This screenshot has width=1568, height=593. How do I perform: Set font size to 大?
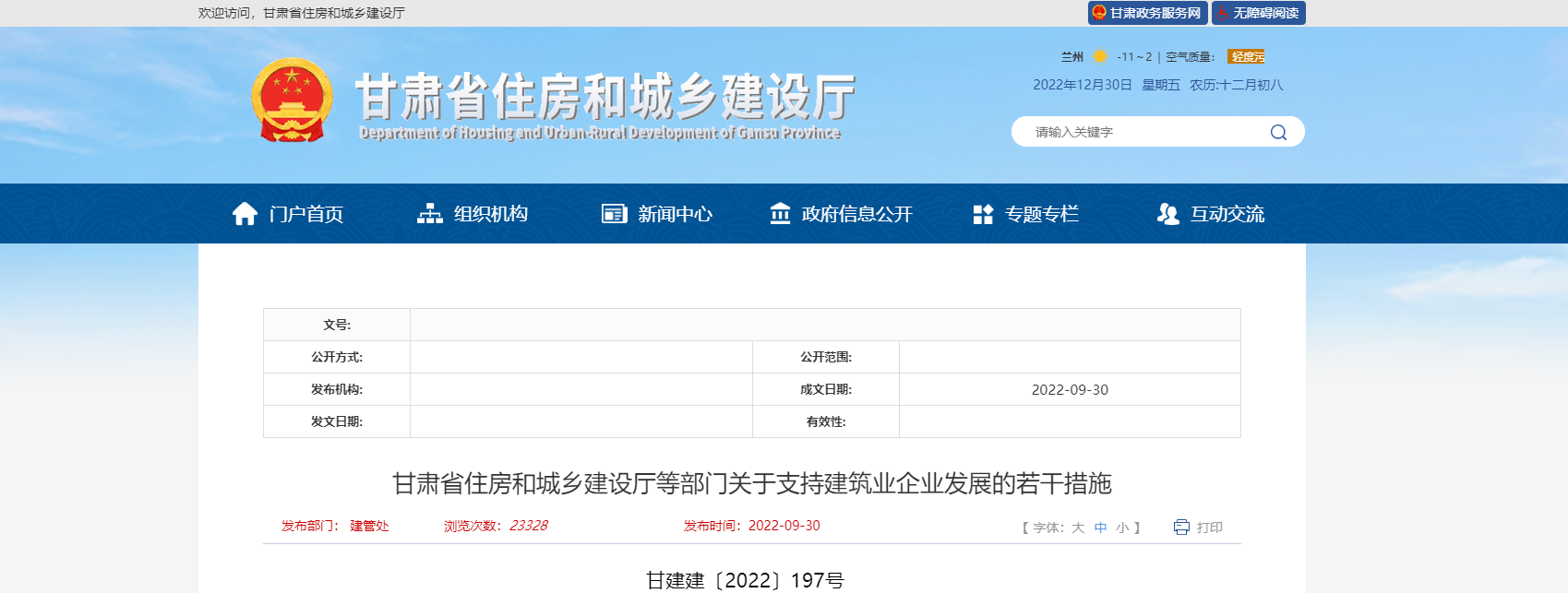[1078, 528]
